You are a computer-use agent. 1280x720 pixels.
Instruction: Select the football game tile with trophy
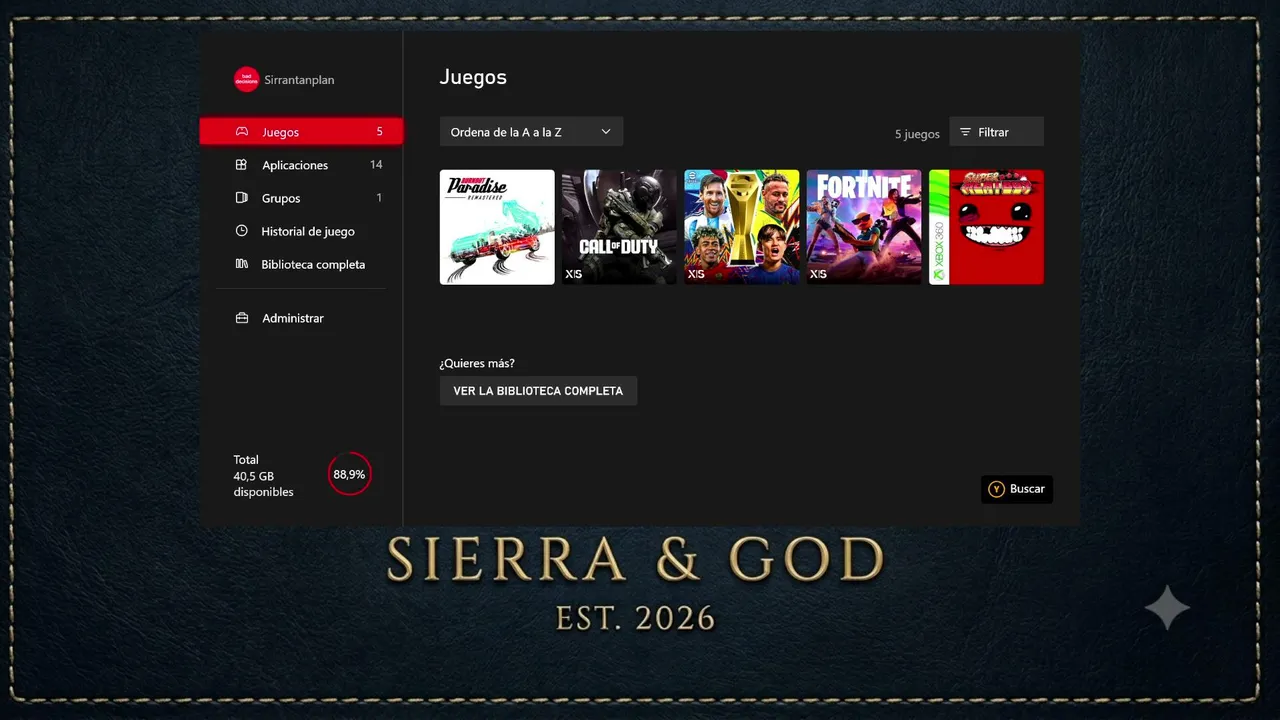tap(742, 227)
